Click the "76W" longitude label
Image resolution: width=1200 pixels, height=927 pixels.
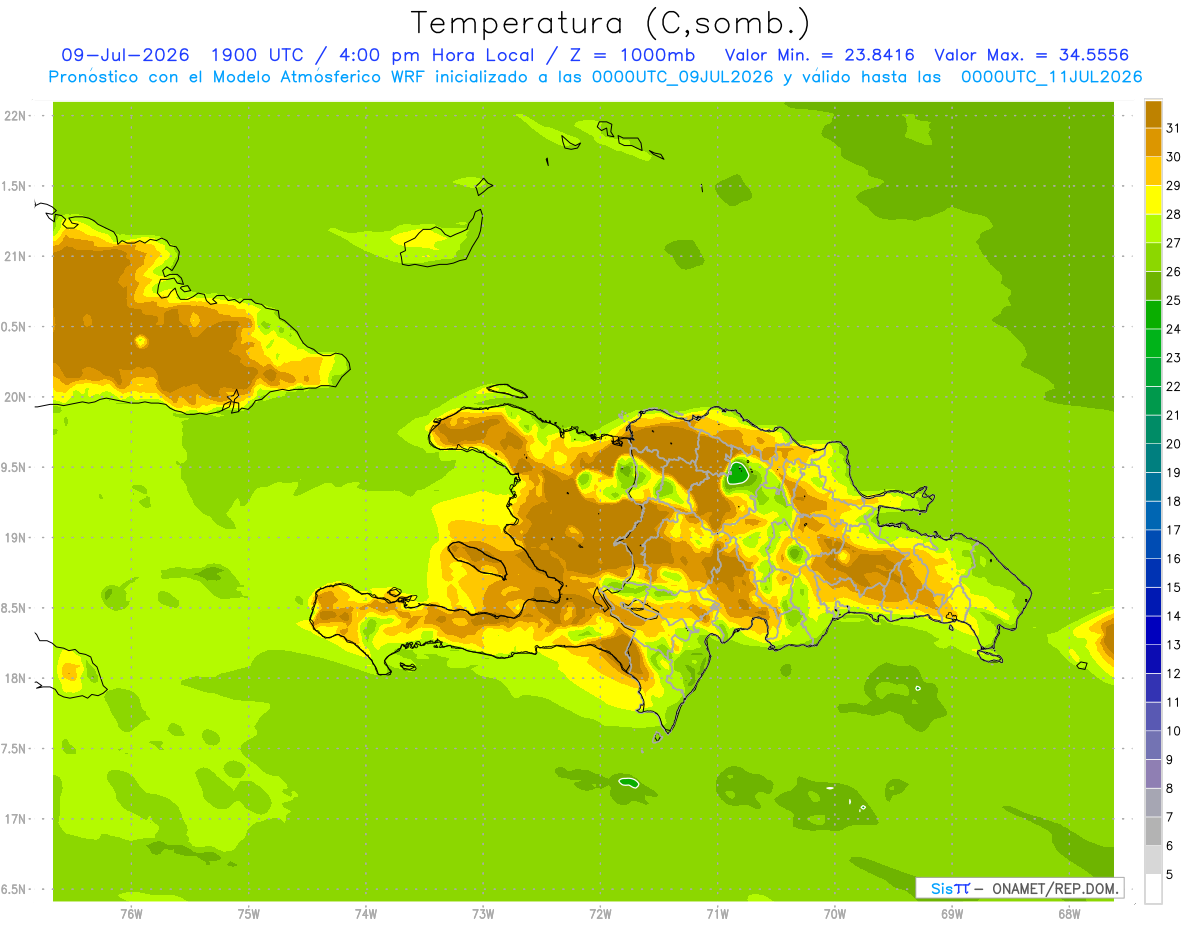[x=131, y=914]
